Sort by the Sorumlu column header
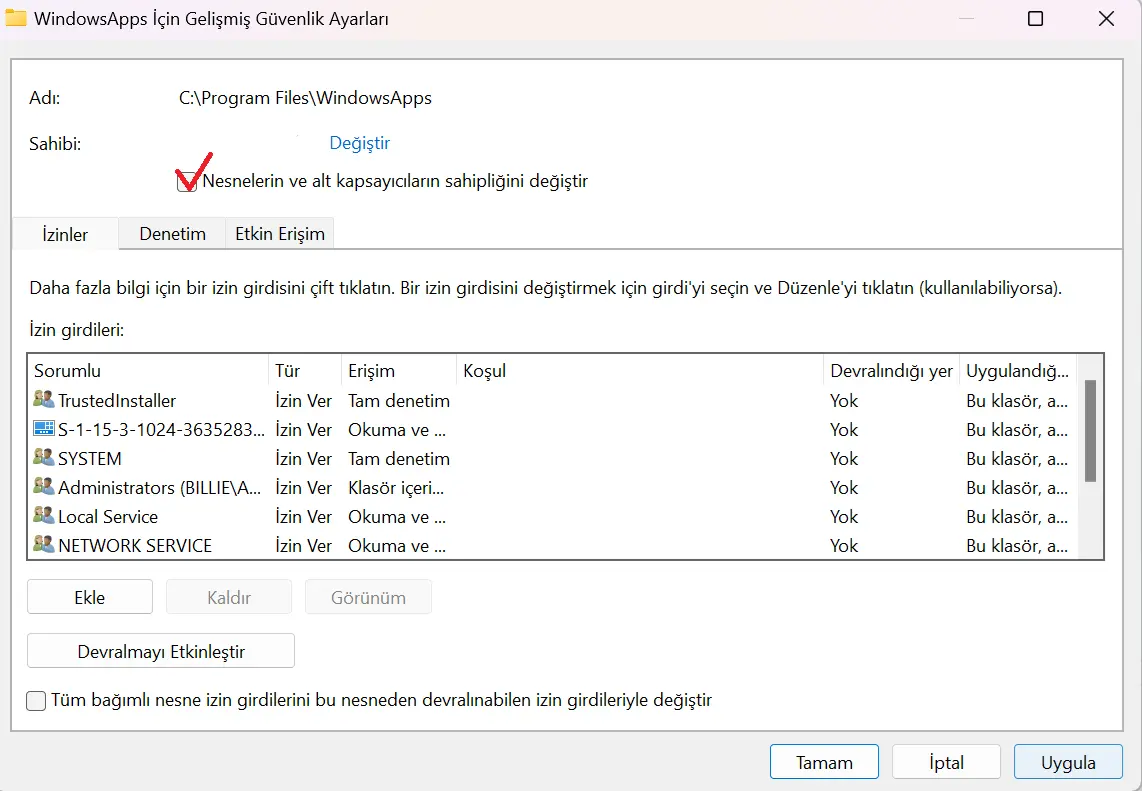1142x791 pixels. (x=149, y=371)
